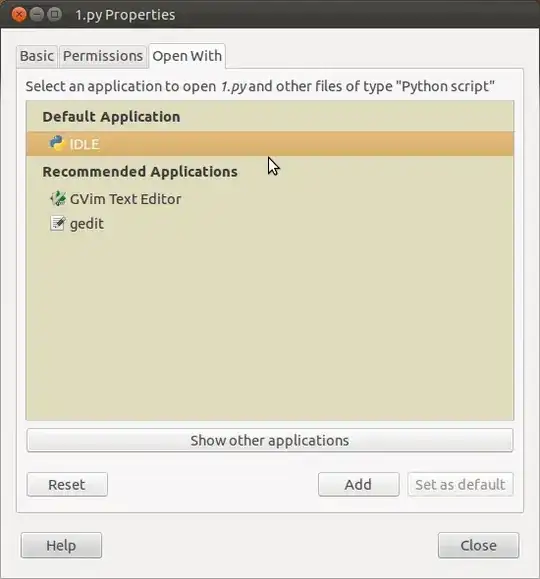Maximize the 1.py Properties window
This screenshot has width=540, height=579.
(55, 15)
